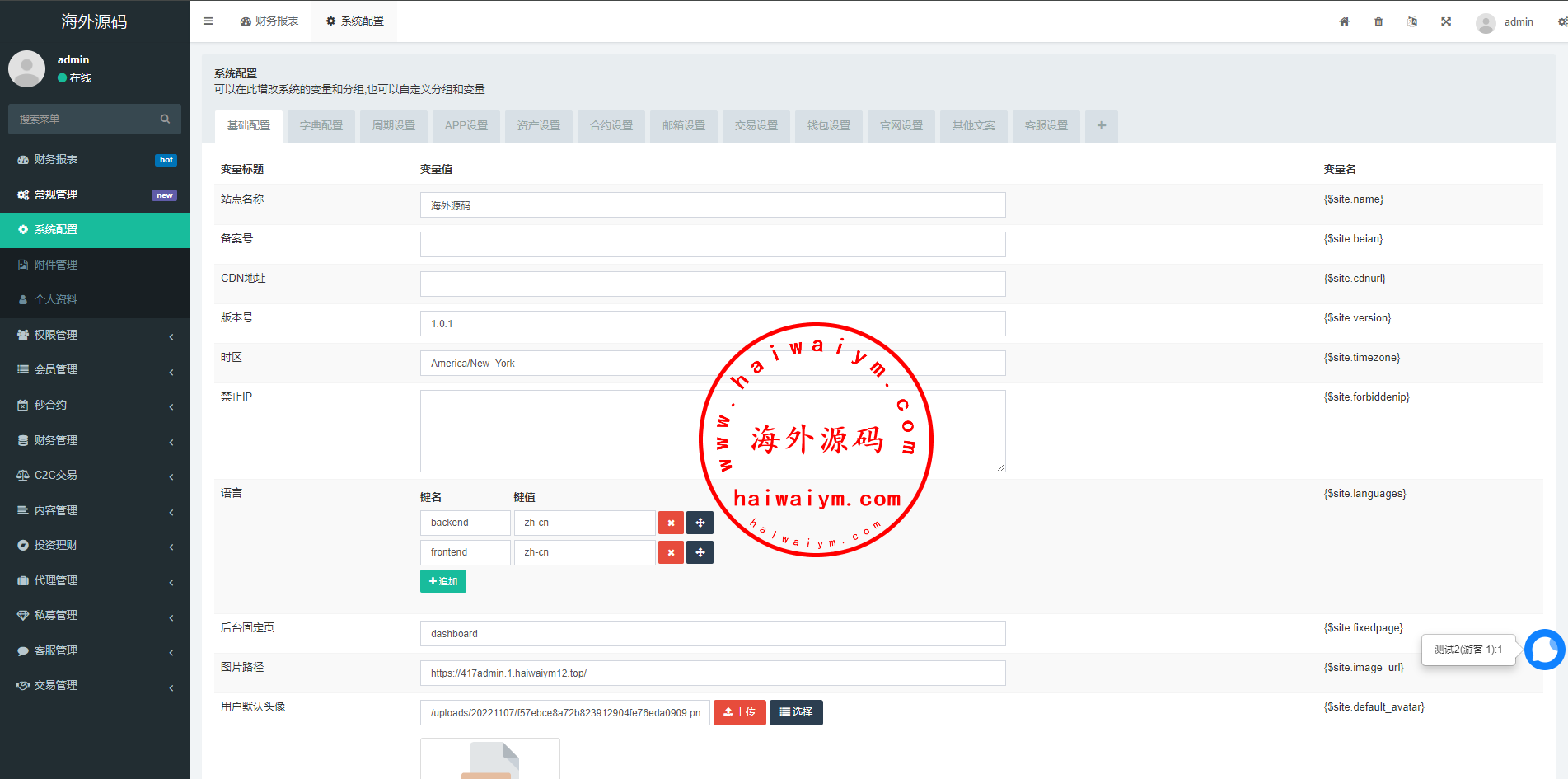This screenshot has width=1568, height=779.
Task: Expand the C2C交易 sidebar menu
Action: click(x=95, y=476)
